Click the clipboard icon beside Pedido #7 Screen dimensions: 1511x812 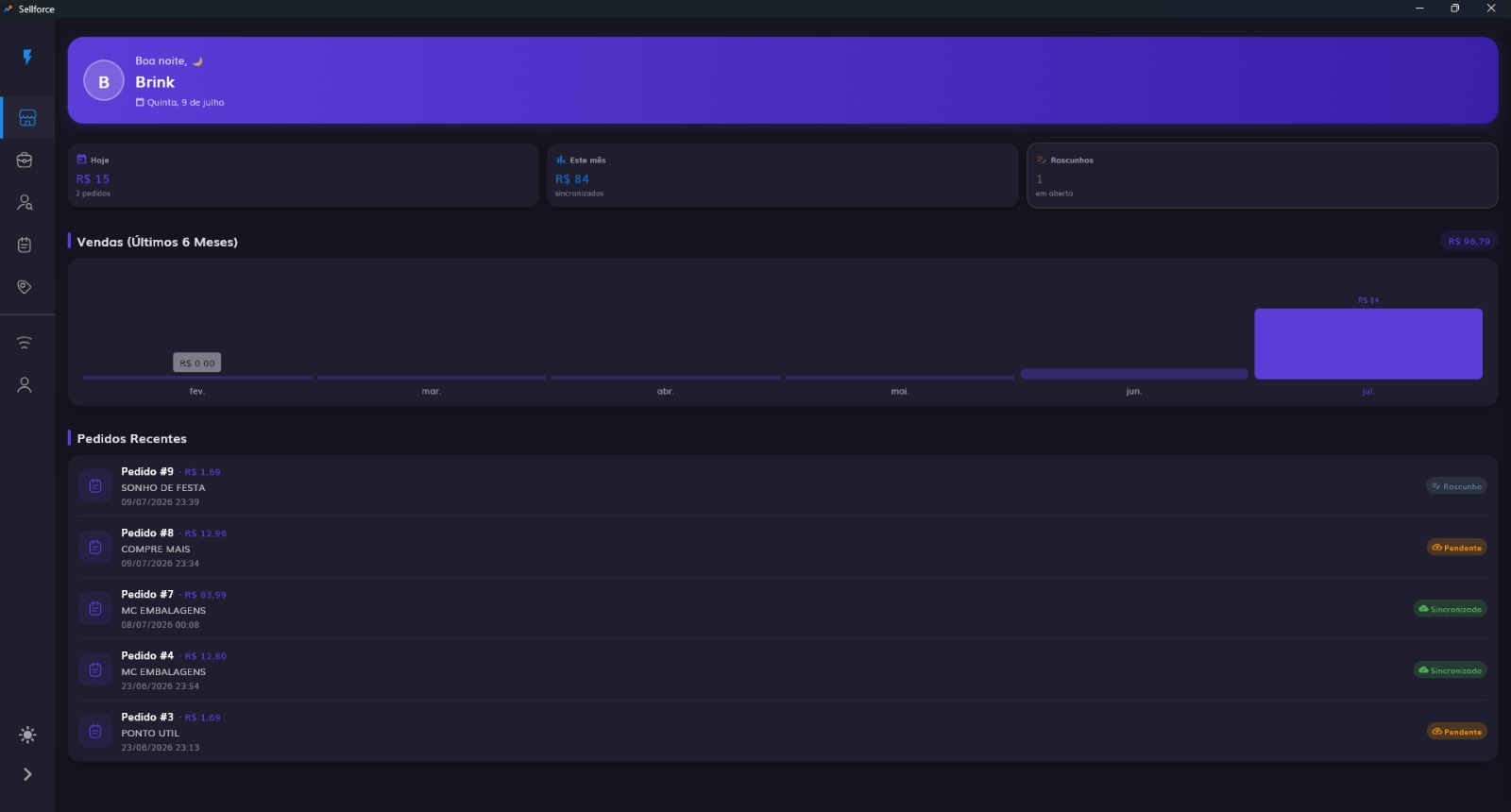pyautogui.click(x=95, y=609)
